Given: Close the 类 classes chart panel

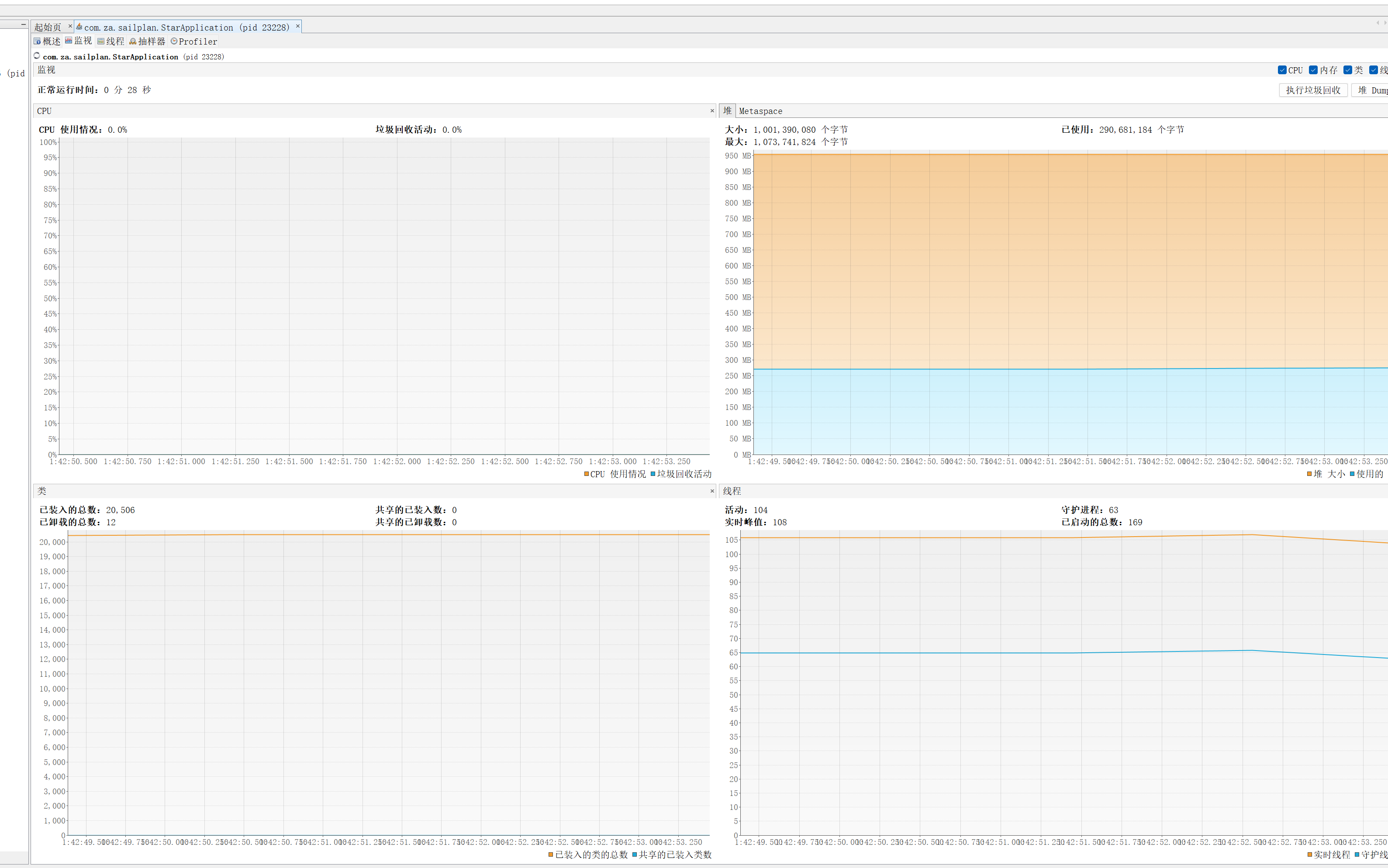Looking at the screenshot, I should [712, 491].
